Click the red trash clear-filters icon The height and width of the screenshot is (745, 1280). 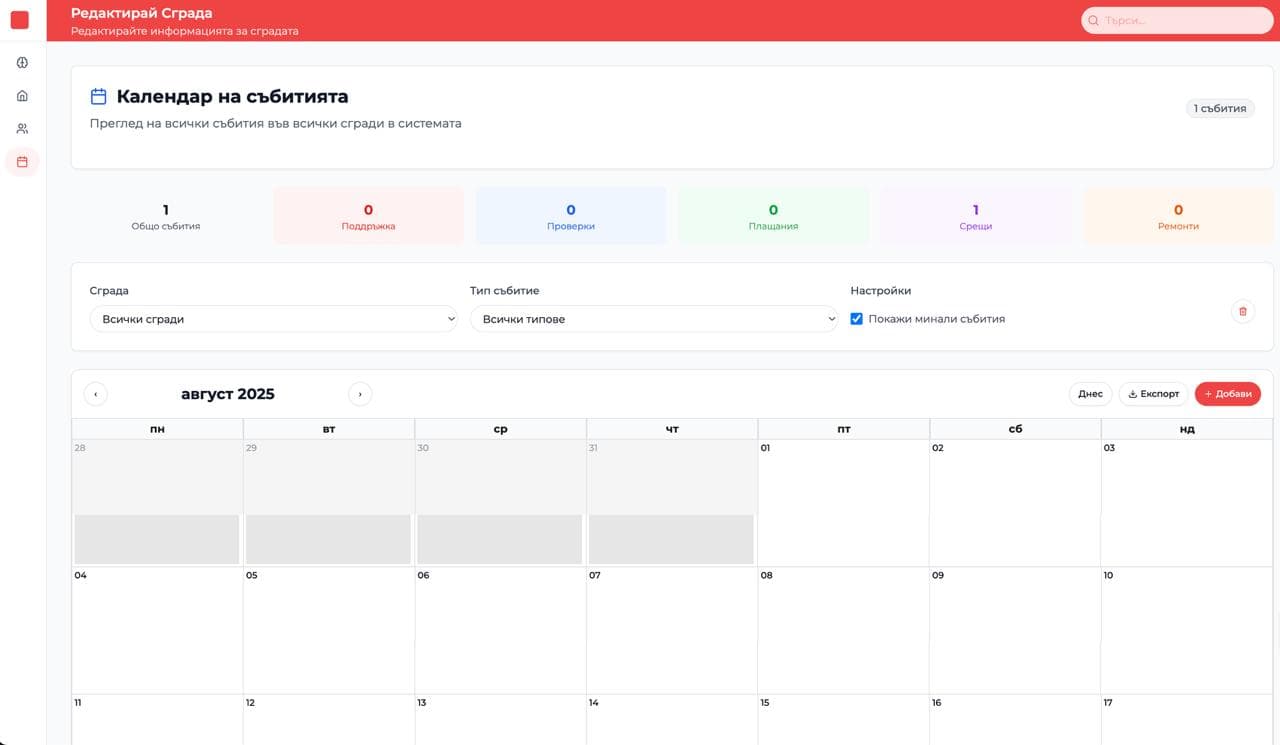point(1243,311)
